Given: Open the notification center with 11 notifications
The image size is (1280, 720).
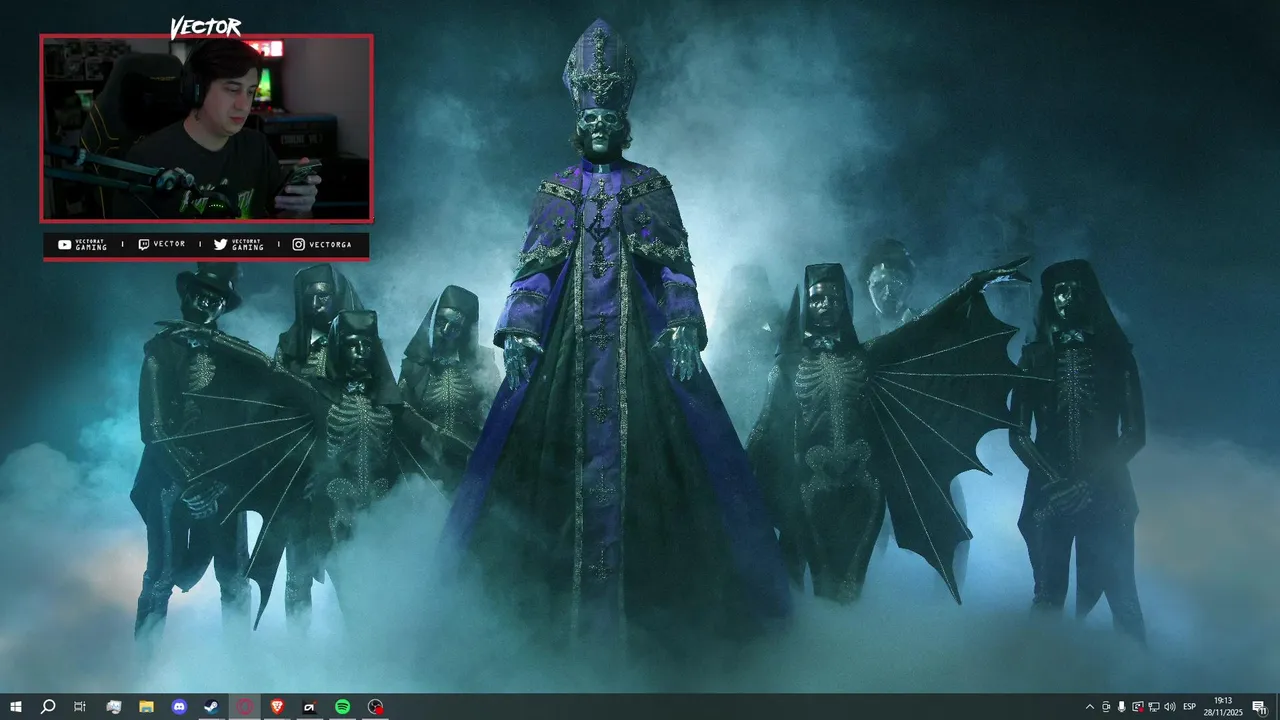Looking at the screenshot, I should pos(1259,707).
